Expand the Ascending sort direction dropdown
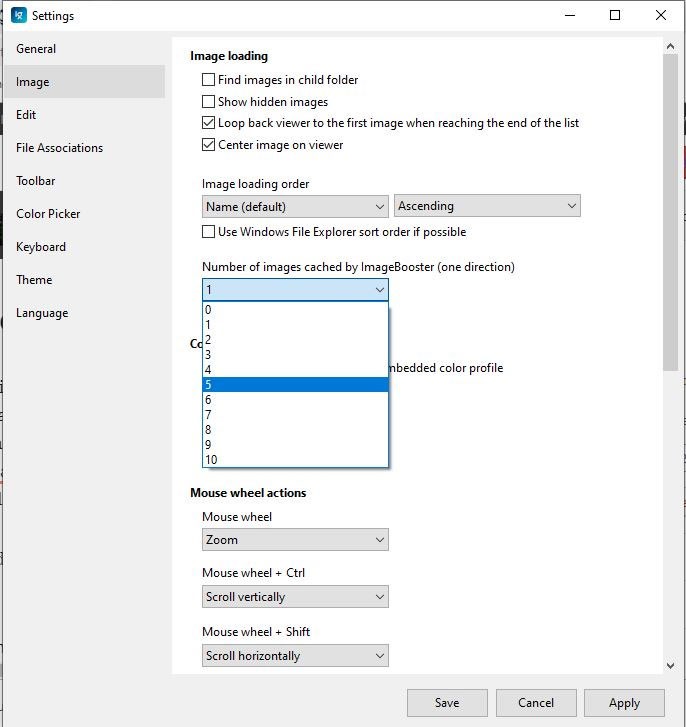Image resolution: width=686 pixels, height=727 pixels. tap(487, 206)
